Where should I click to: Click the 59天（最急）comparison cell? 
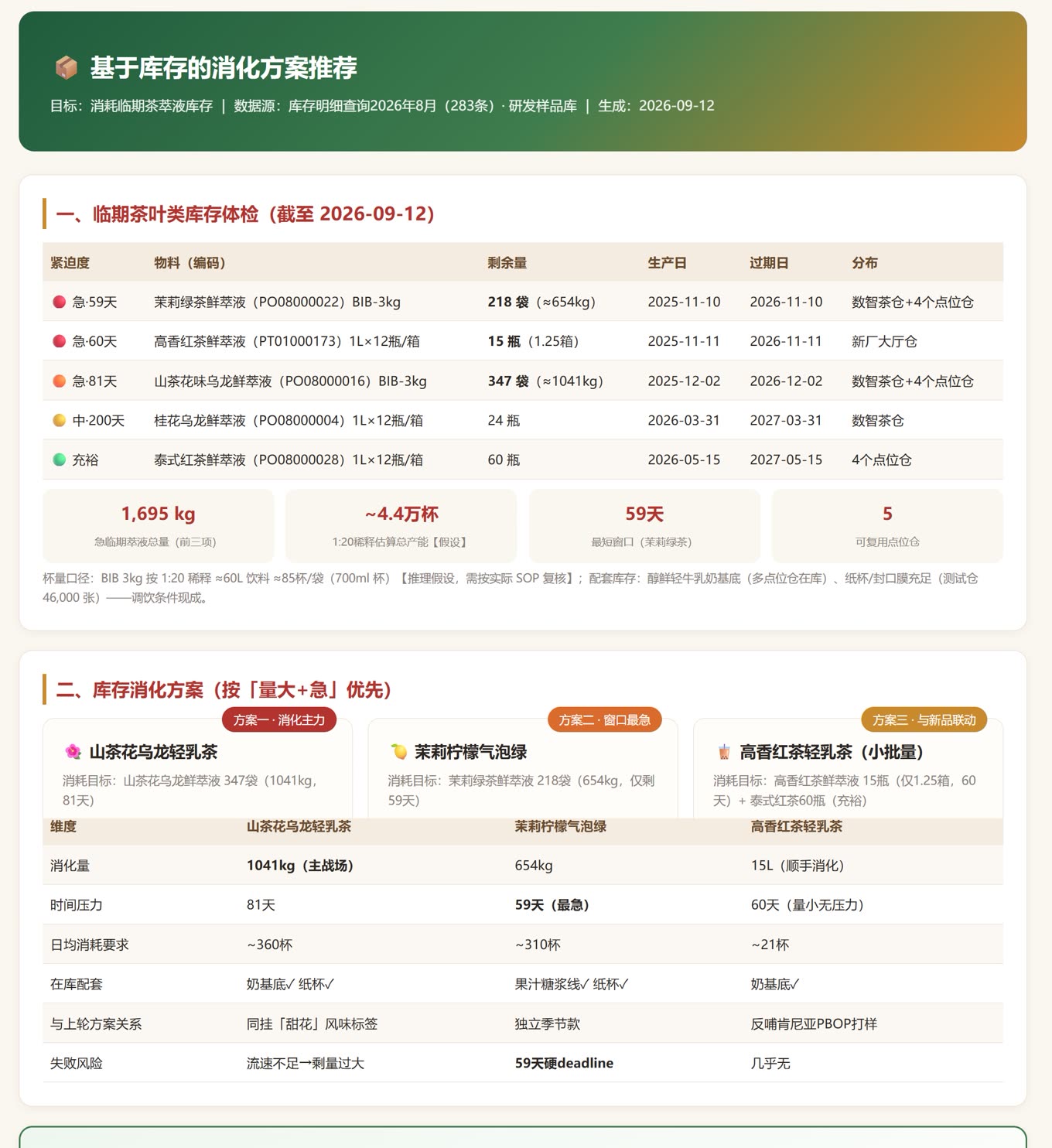[552, 905]
